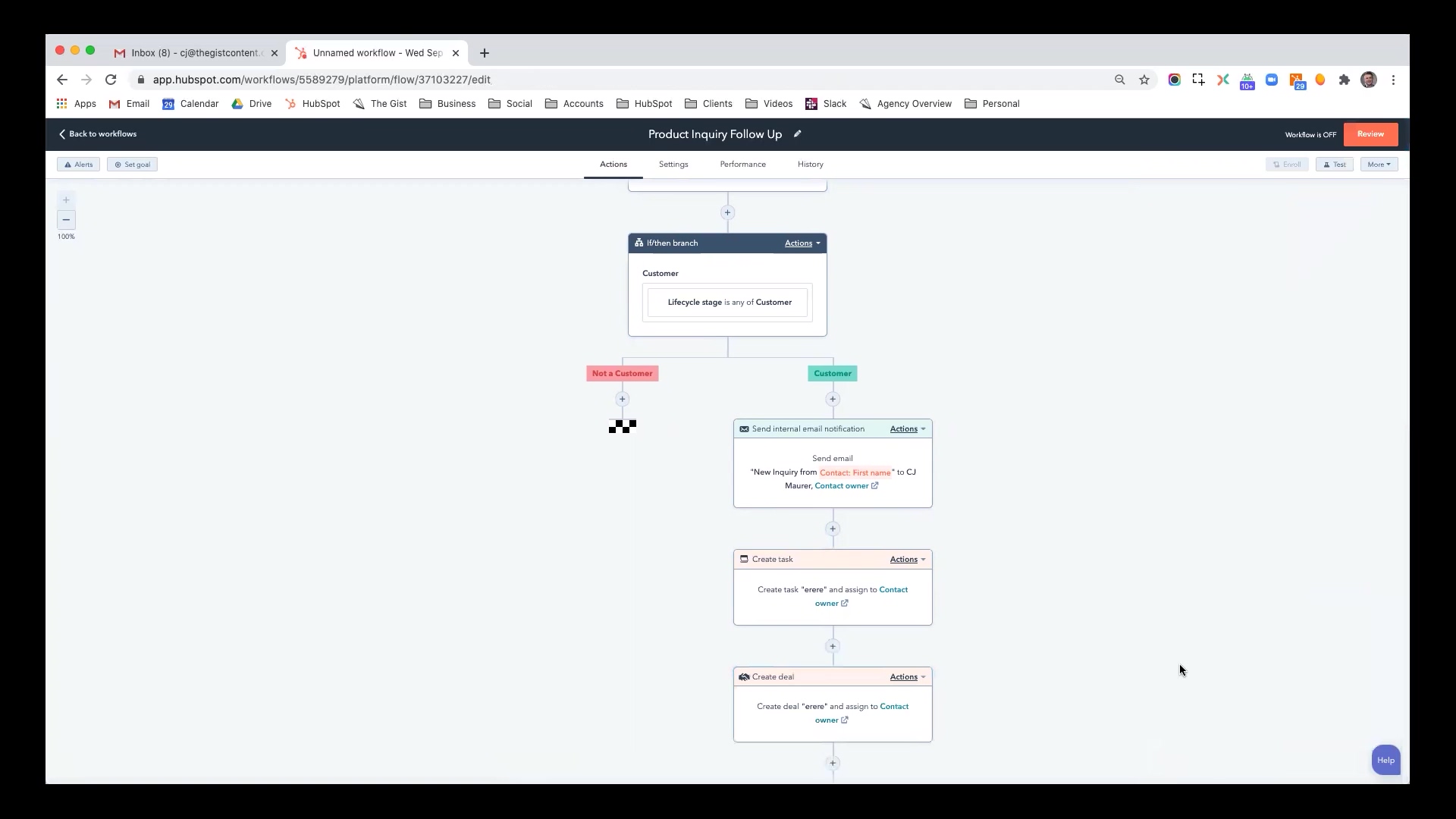This screenshot has height=819, width=1456.
Task: Click the Send internal email notification icon
Action: click(x=744, y=428)
